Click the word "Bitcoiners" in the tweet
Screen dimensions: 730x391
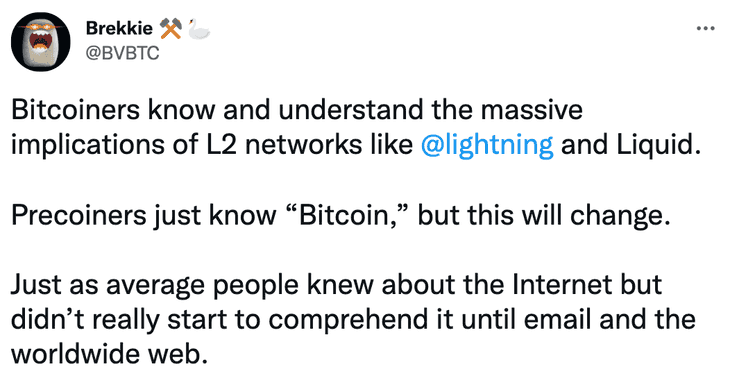click(x=75, y=110)
